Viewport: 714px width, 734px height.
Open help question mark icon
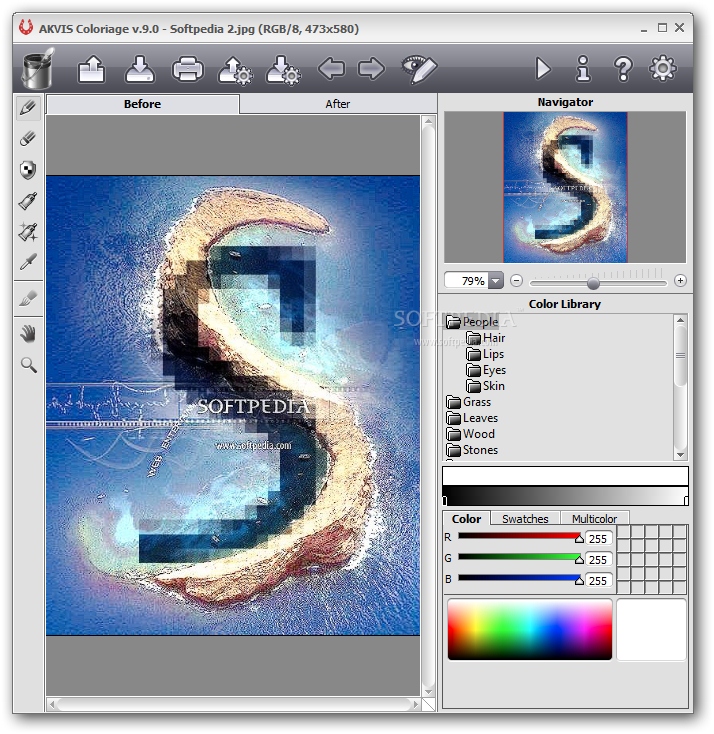[x=623, y=69]
